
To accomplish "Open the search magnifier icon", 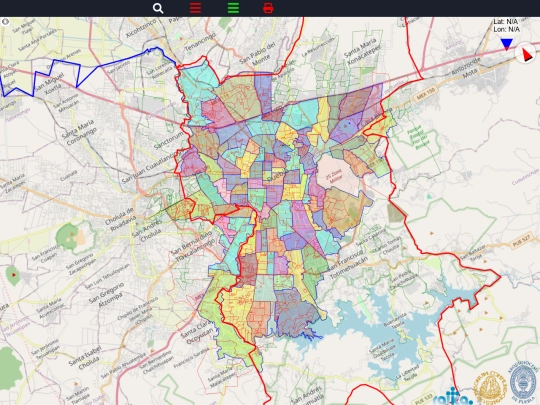I will (x=158, y=8).
